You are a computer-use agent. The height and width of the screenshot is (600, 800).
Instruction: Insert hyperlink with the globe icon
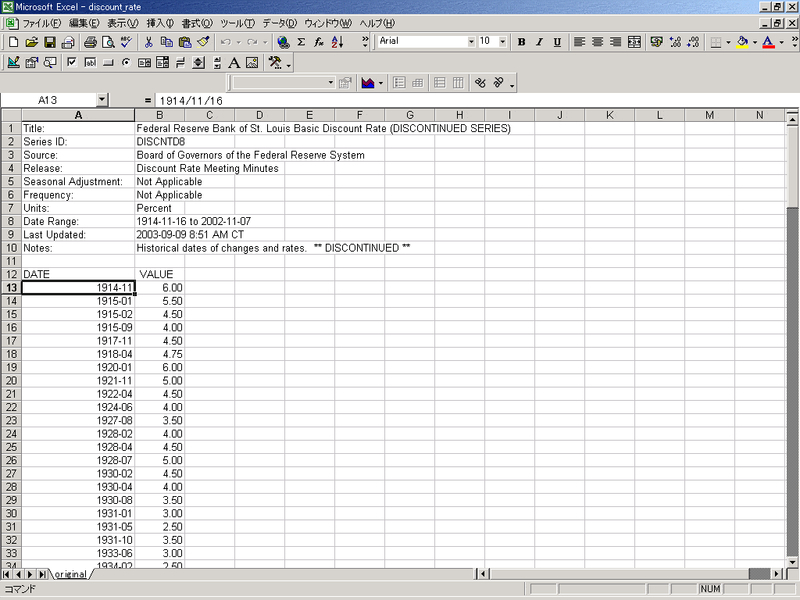coord(283,42)
